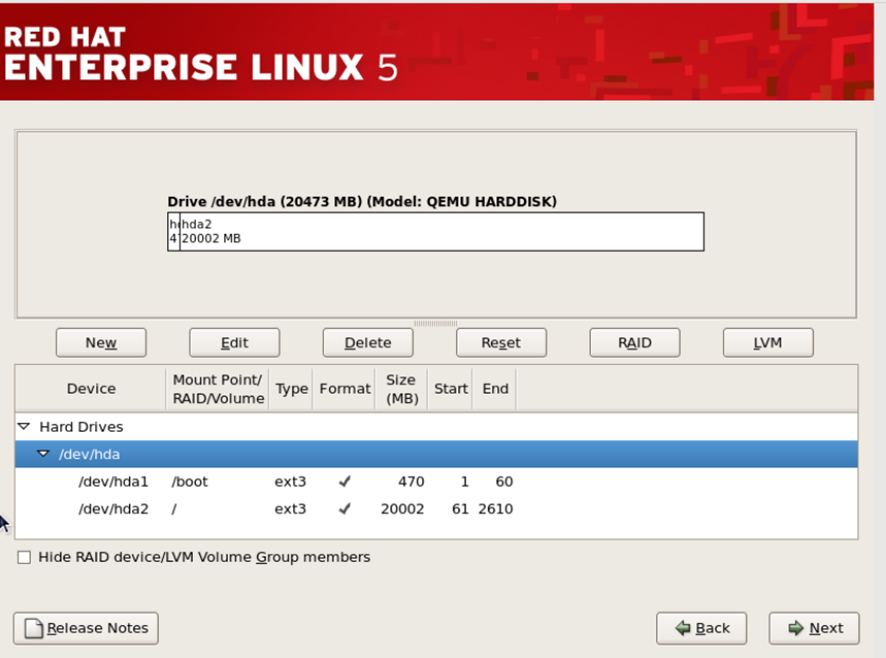Click the pane divider grip handle below diagram

click(x=436, y=323)
